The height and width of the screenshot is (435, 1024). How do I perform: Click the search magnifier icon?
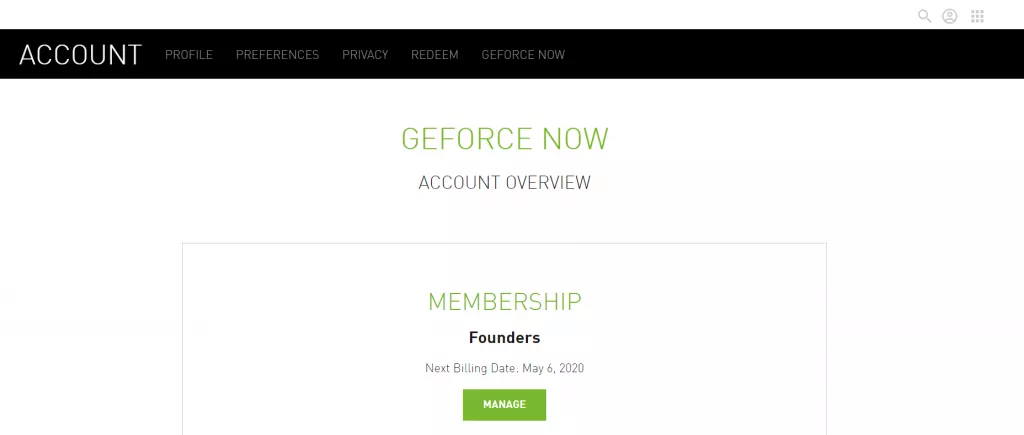coord(925,16)
